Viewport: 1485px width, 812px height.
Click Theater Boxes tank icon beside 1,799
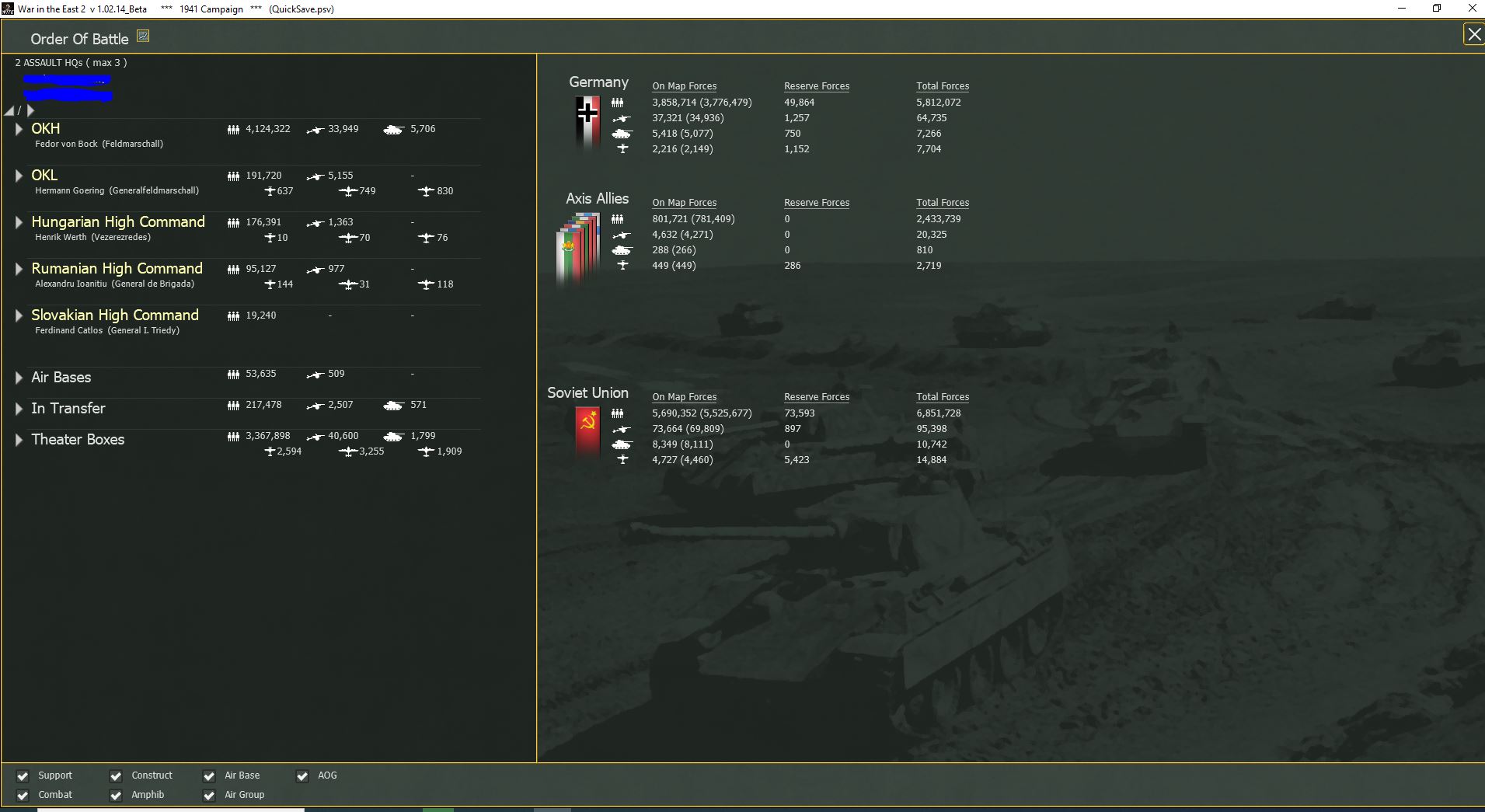394,437
